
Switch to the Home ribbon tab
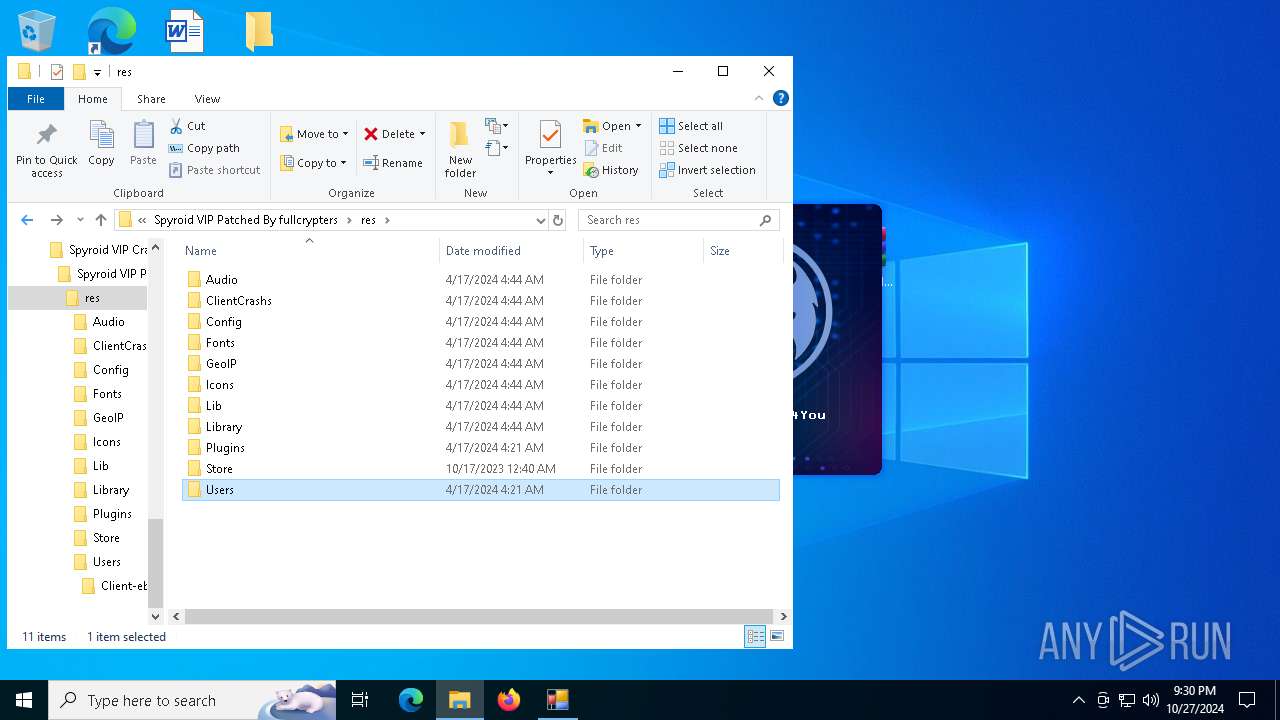coord(93,99)
